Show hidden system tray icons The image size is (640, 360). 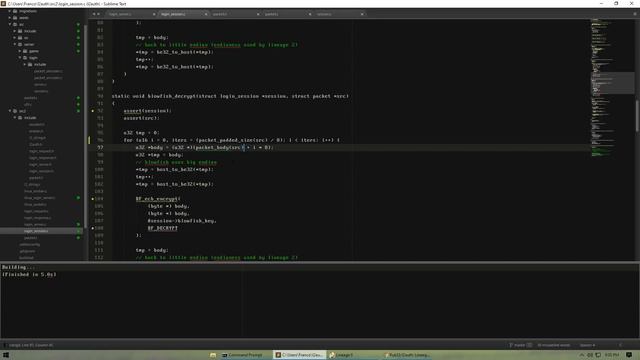pyautogui.click(x=582, y=355)
